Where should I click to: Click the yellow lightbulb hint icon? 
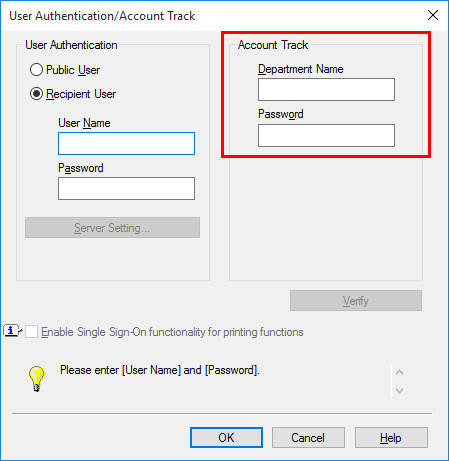[x=36, y=379]
